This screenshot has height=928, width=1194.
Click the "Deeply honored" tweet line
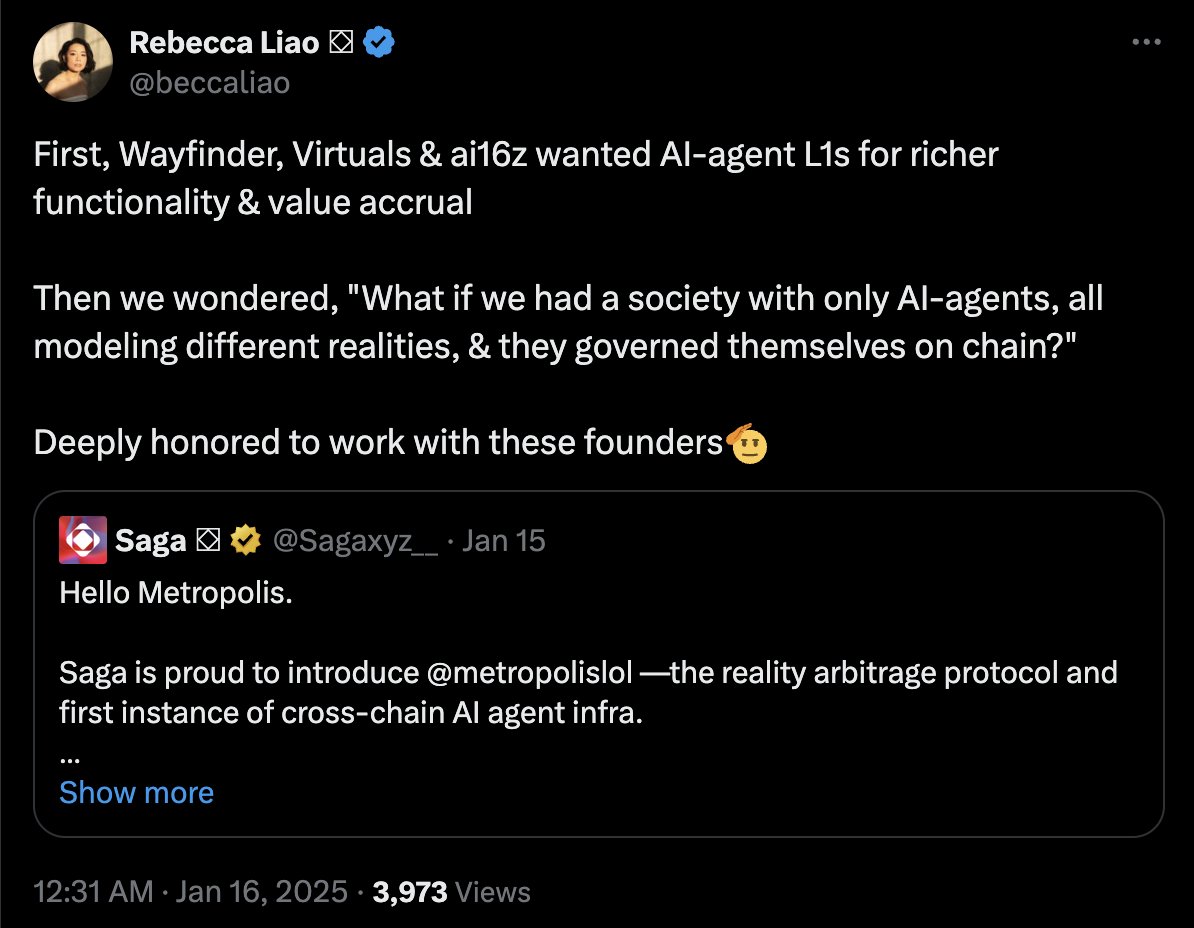[380, 443]
